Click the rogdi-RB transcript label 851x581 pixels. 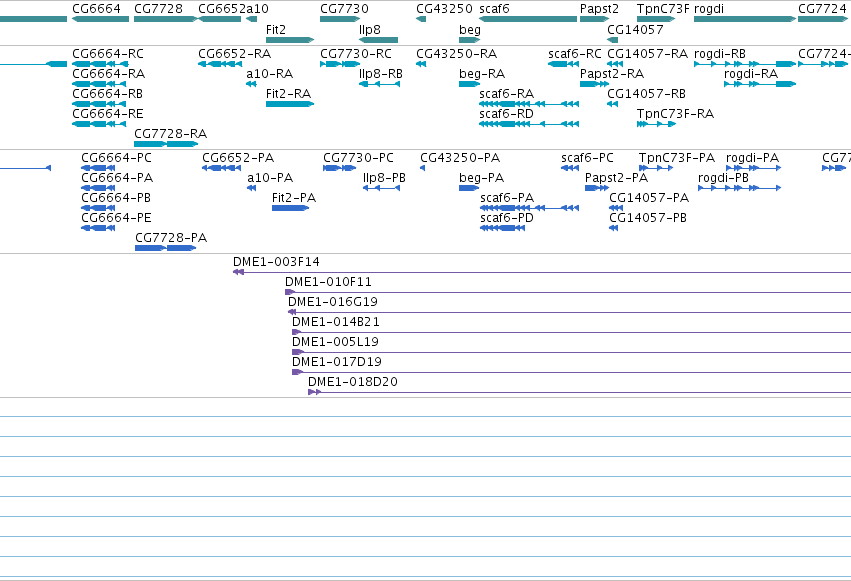pyautogui.click(x=720, y=54)
